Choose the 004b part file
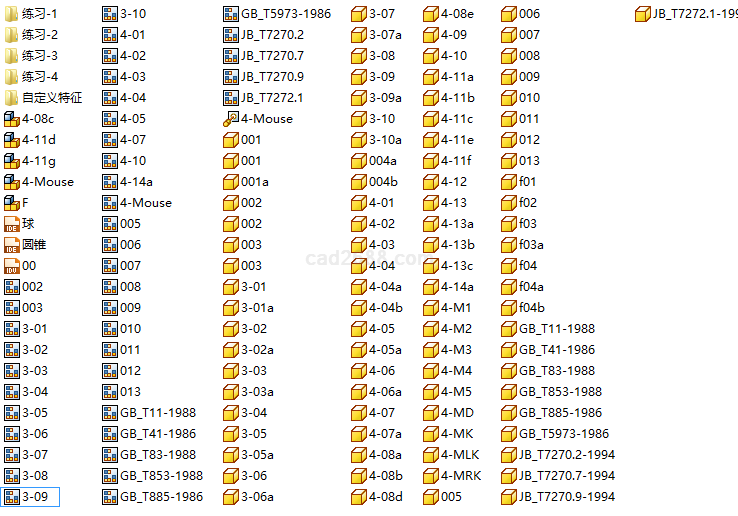The width and height of the screenshot is (738, 516). (382, 182)
